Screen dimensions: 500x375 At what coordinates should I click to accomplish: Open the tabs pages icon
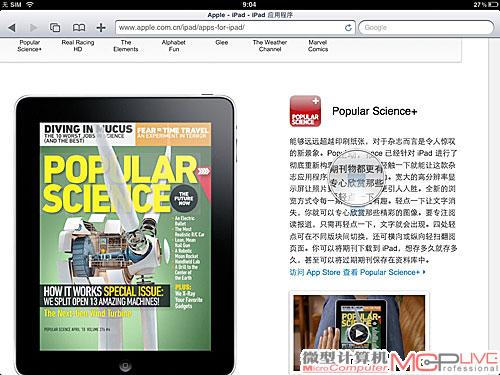pos(55,28)
